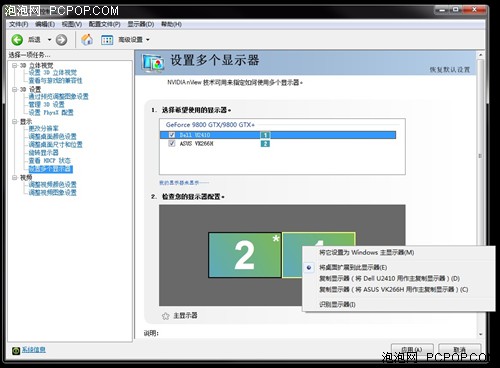Collapse the 3D 立体视觉 tree node
Viewport: 500px width, 368px height.
click(x=15, y=65)
